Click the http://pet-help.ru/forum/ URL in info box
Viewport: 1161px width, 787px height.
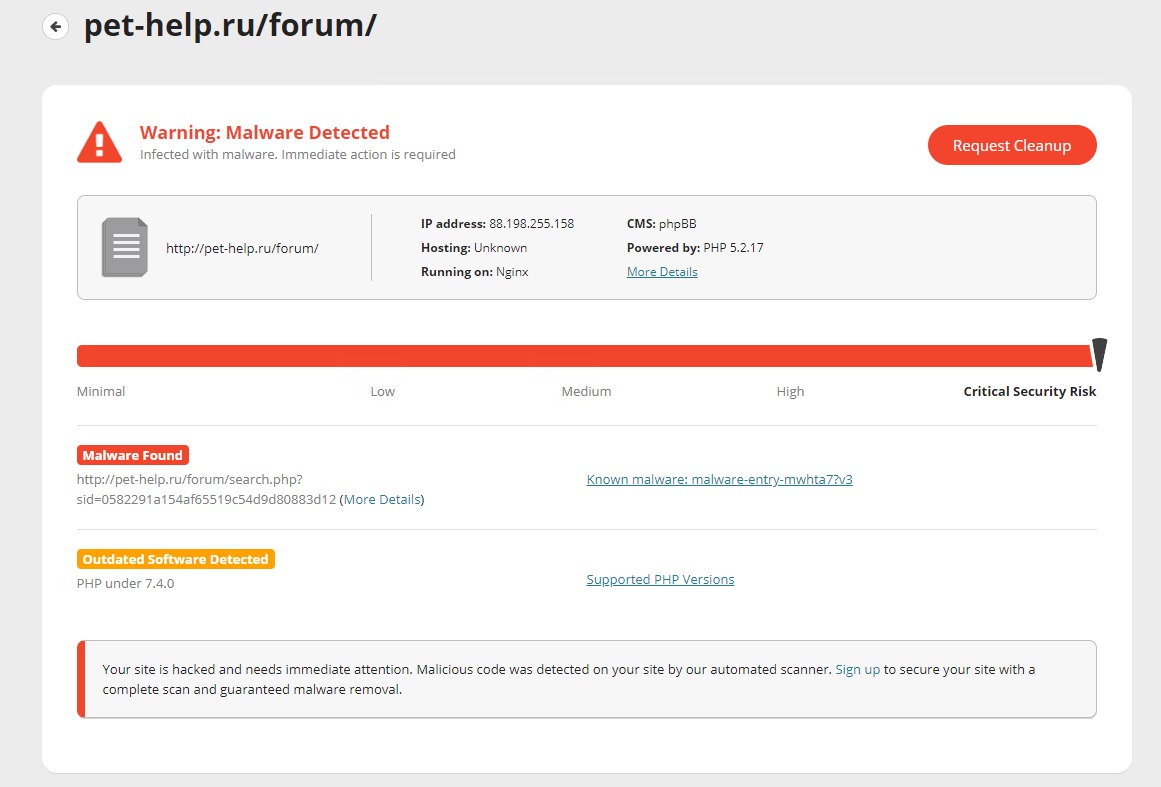[x=242, y=248]
